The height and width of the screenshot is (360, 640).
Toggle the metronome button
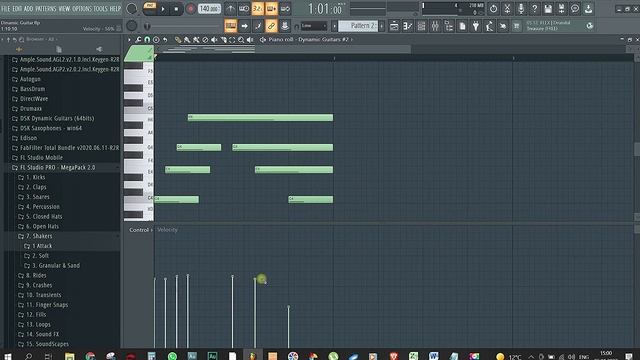(x=230, y=9)
